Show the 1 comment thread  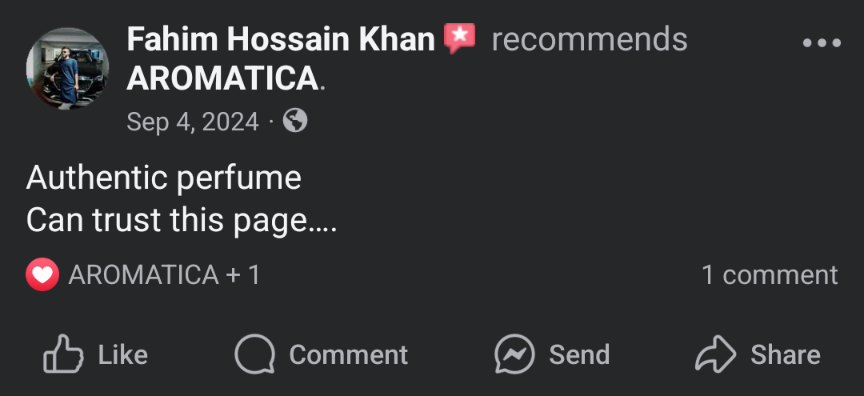click(x=770, y=275)
